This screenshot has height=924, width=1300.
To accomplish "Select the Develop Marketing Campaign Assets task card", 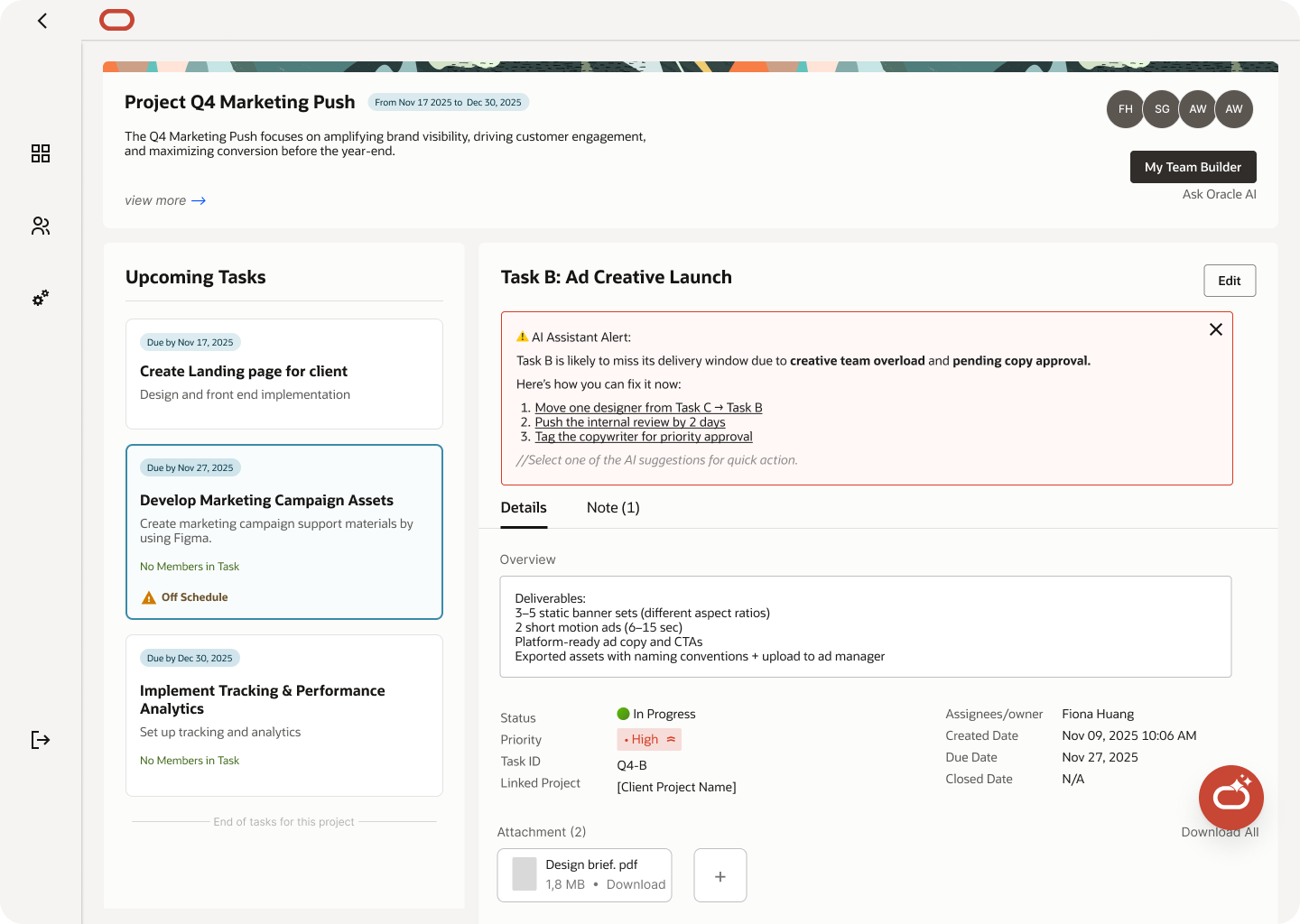I will tap(284, 531).
